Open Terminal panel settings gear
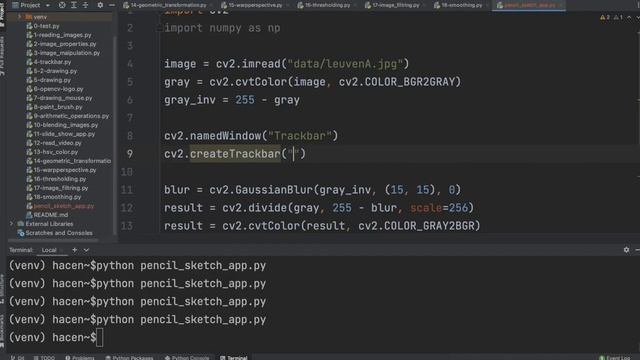The width and height of the screenshot is (640, 360). tap(626, 250)
